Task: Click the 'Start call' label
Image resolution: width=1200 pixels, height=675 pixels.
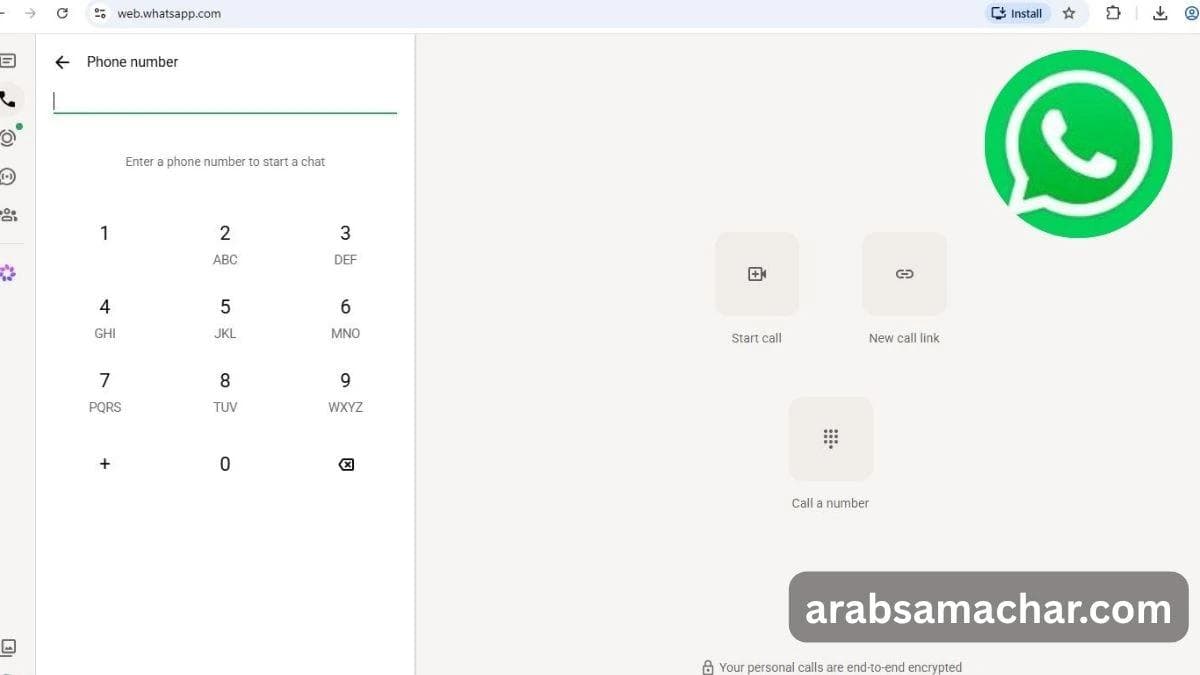Action: click(756, 338)
